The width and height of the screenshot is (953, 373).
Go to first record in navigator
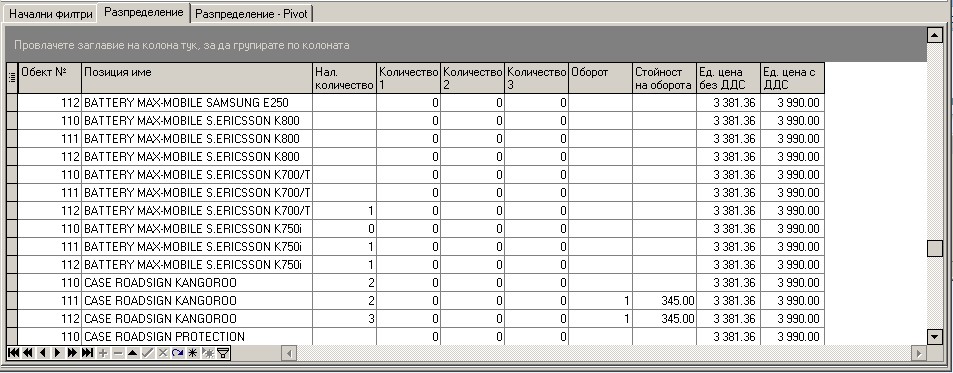[13, 352]
